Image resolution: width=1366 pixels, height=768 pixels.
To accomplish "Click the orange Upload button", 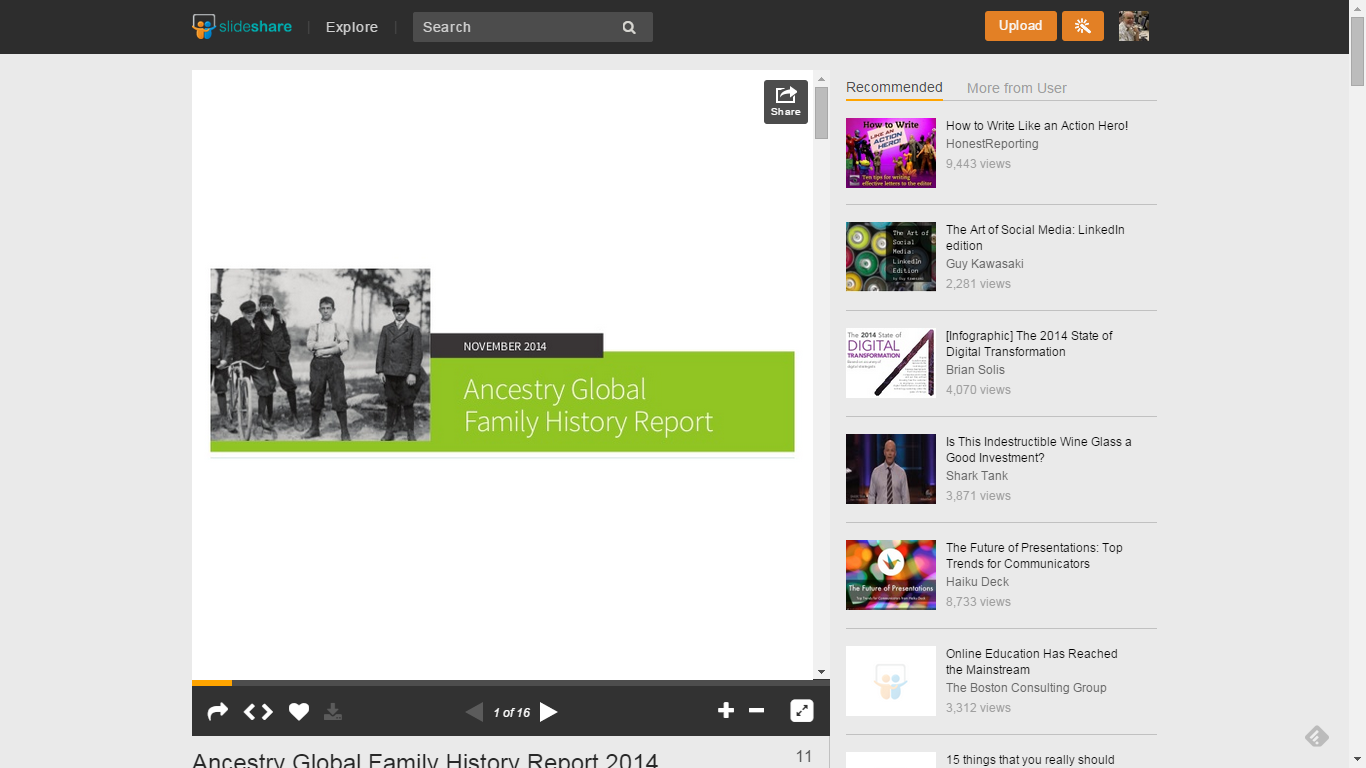I will pyautogui.click(x=1020, y=26).
